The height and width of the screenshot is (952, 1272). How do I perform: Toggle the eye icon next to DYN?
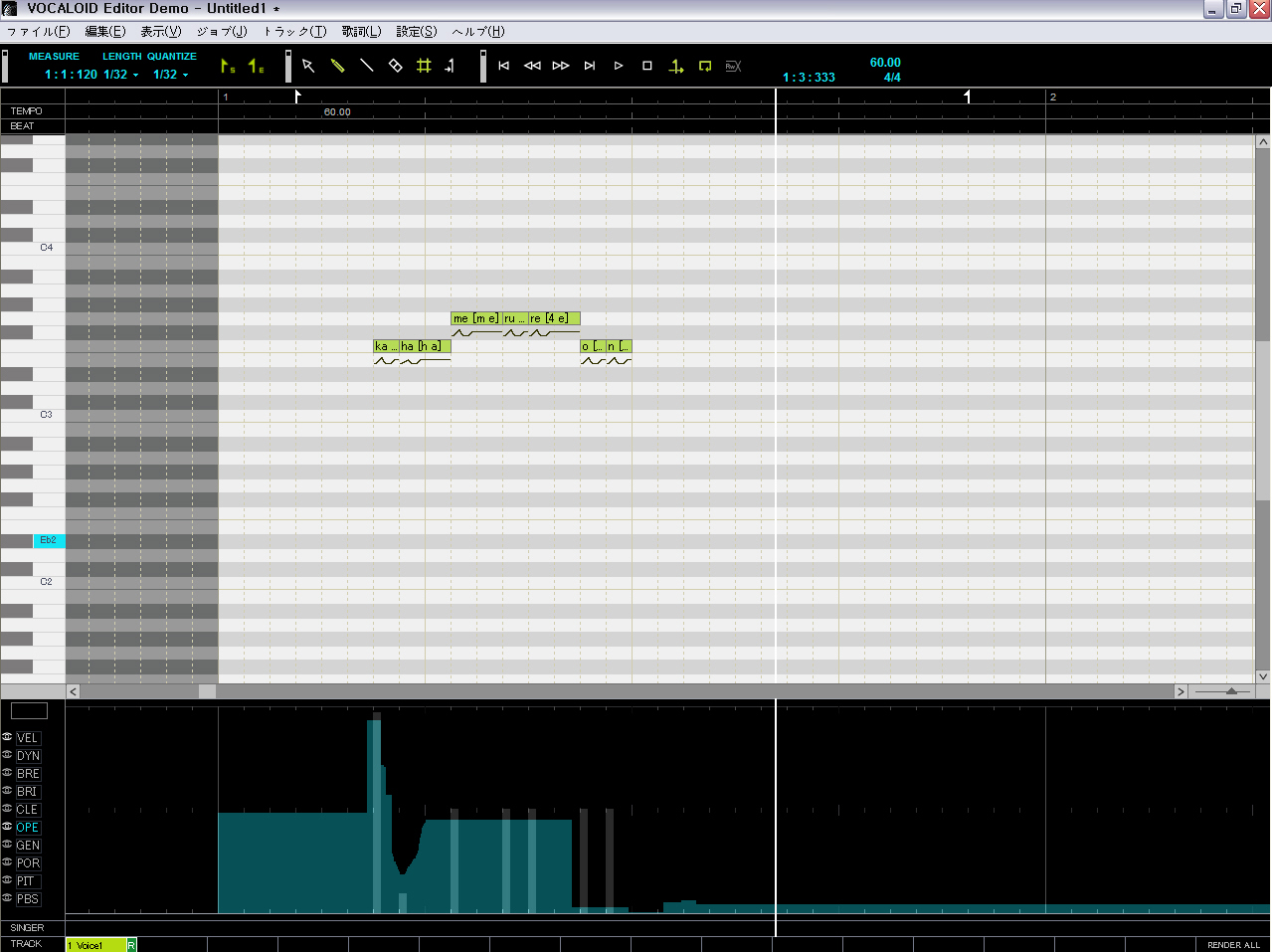click(7, 755)
